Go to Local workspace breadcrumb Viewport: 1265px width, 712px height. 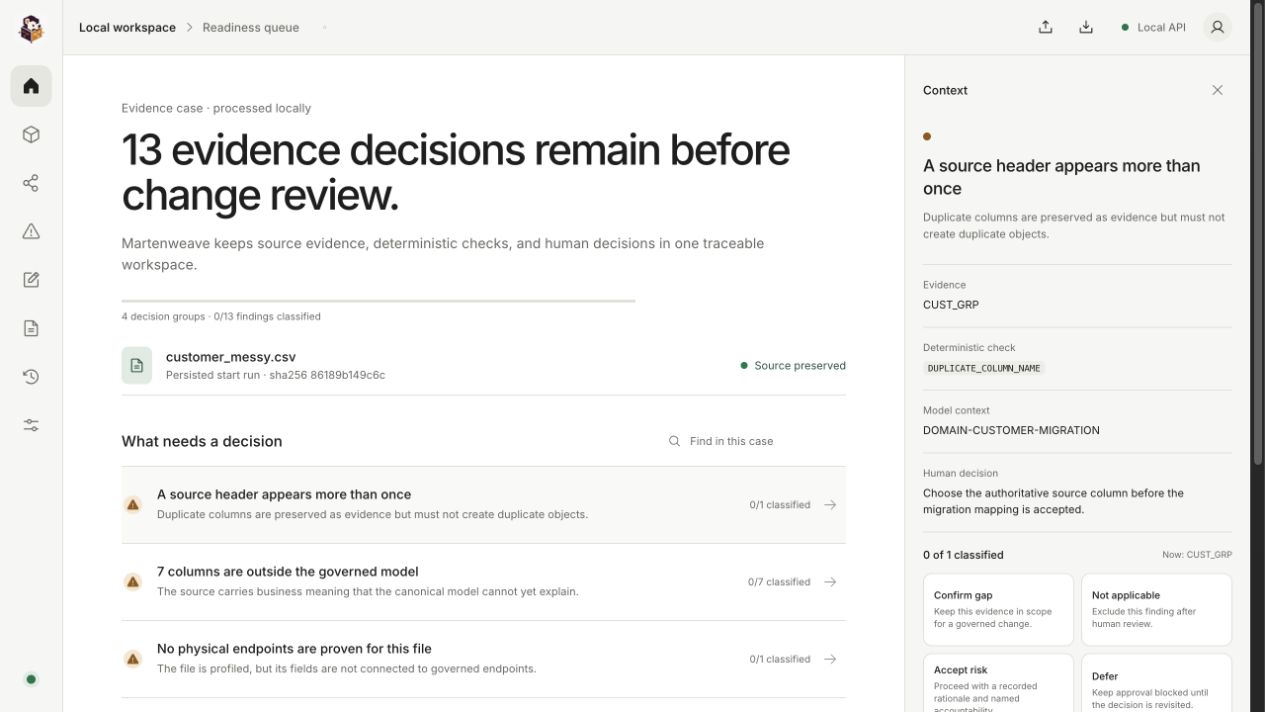click(127, 28)
